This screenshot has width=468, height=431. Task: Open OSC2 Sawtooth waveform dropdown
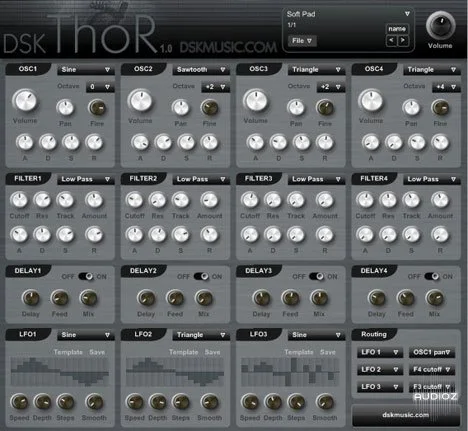coord(201,70)
